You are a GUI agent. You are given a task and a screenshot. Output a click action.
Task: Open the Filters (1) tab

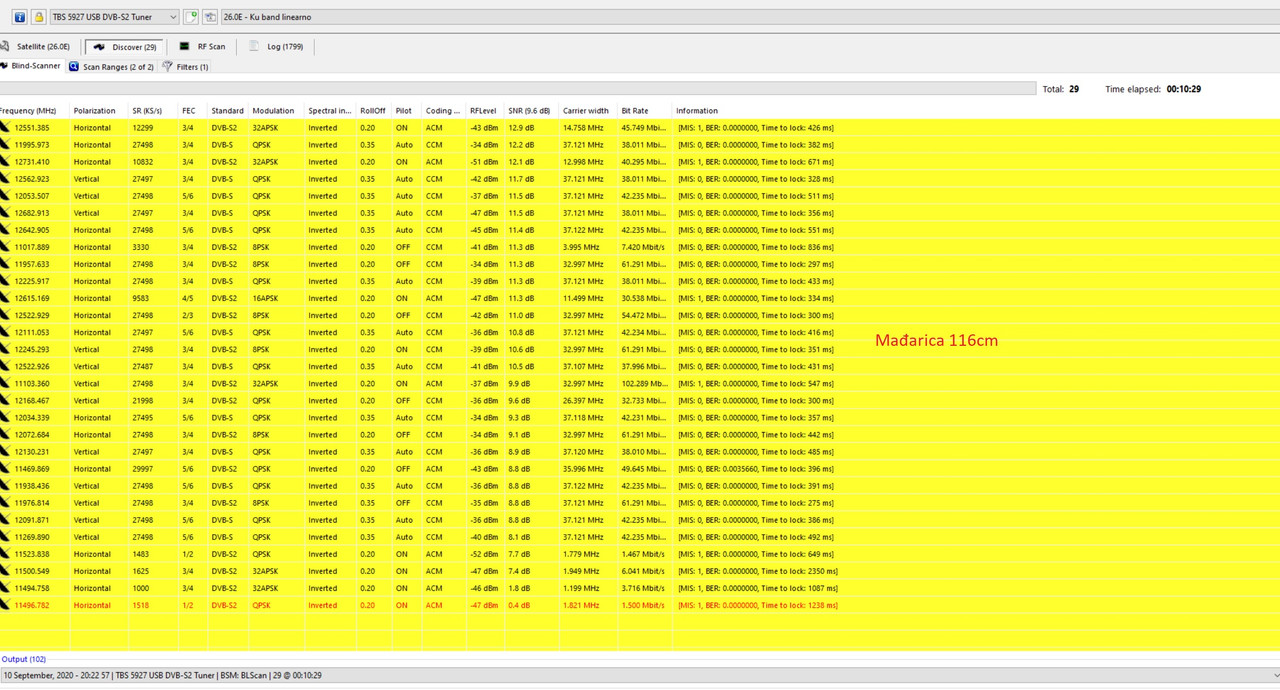[186, 67]
